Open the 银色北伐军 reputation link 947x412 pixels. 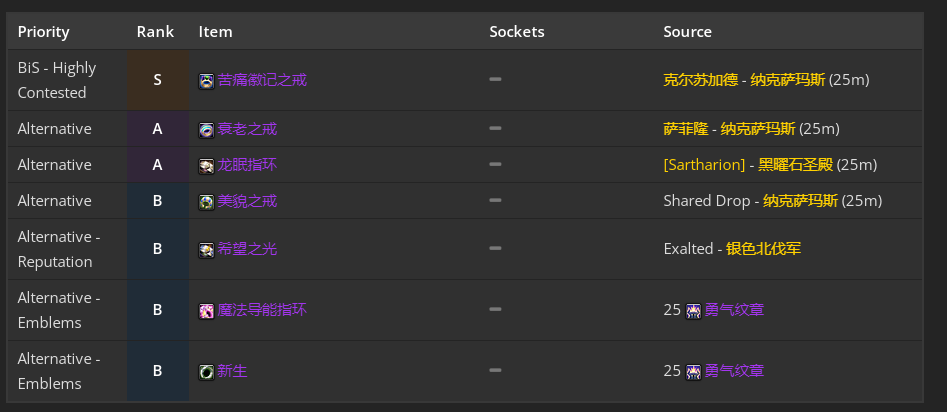click(x=763, y=249)
